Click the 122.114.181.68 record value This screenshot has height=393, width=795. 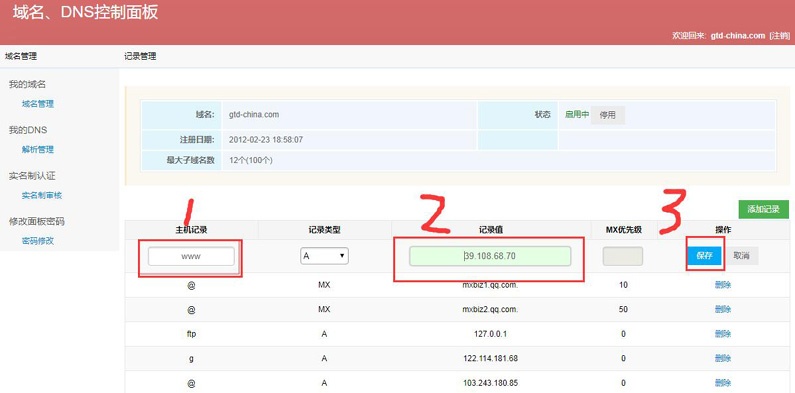point(490,358)
